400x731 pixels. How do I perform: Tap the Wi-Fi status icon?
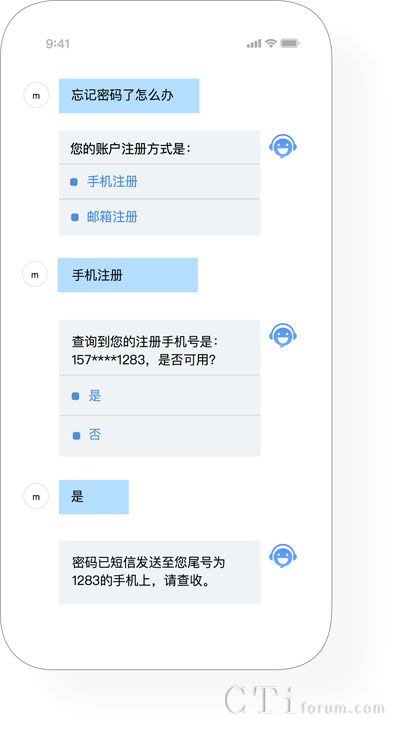[271, 43]
